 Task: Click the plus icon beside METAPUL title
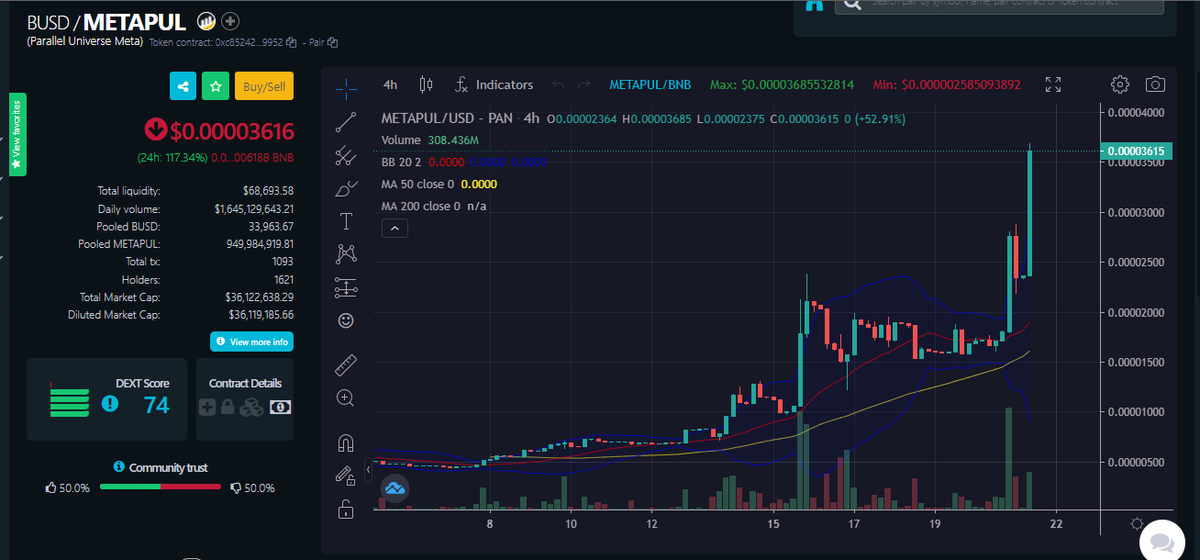coord(230,21)
